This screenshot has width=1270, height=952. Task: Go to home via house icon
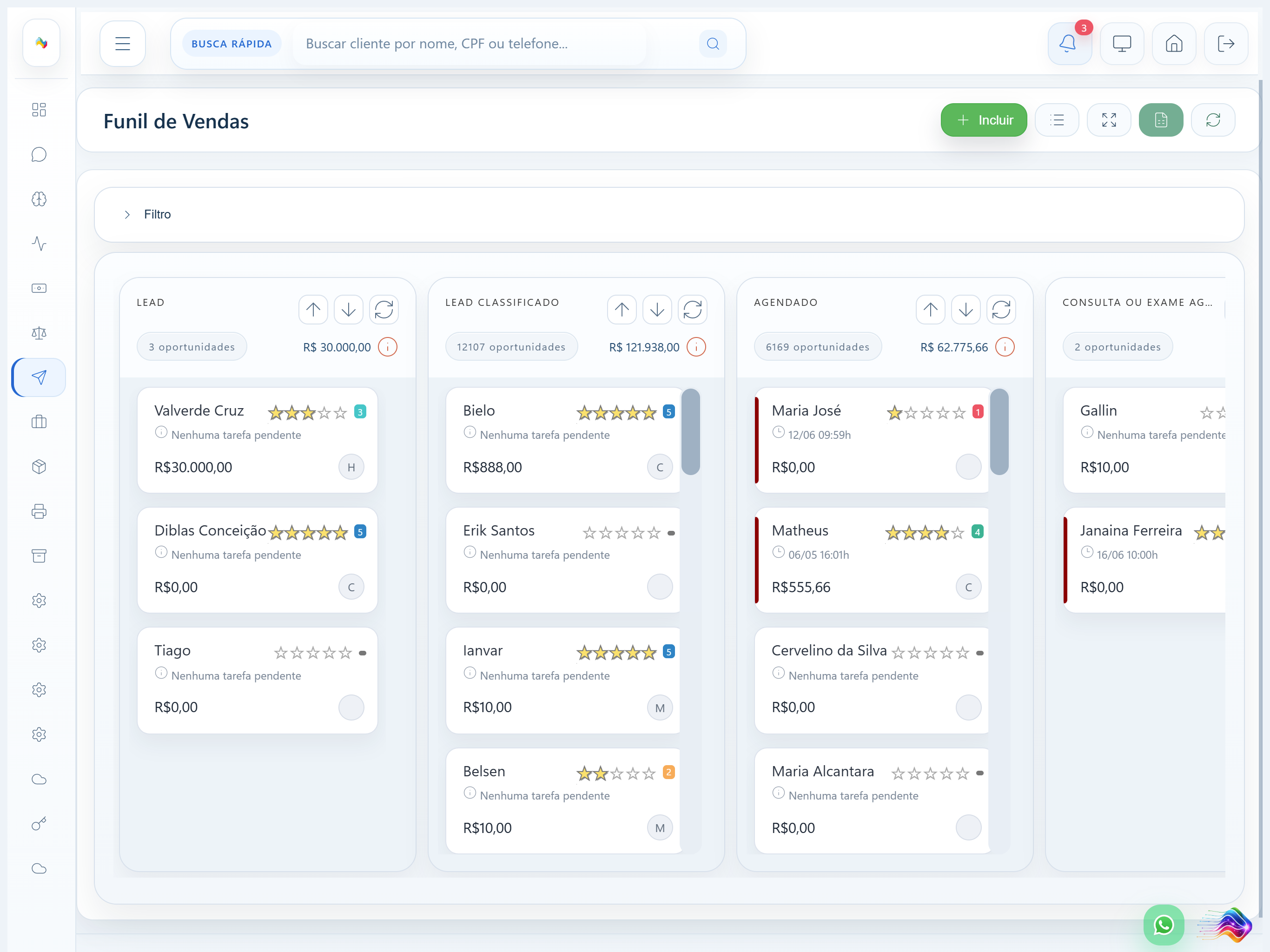tap(1174, 44)
